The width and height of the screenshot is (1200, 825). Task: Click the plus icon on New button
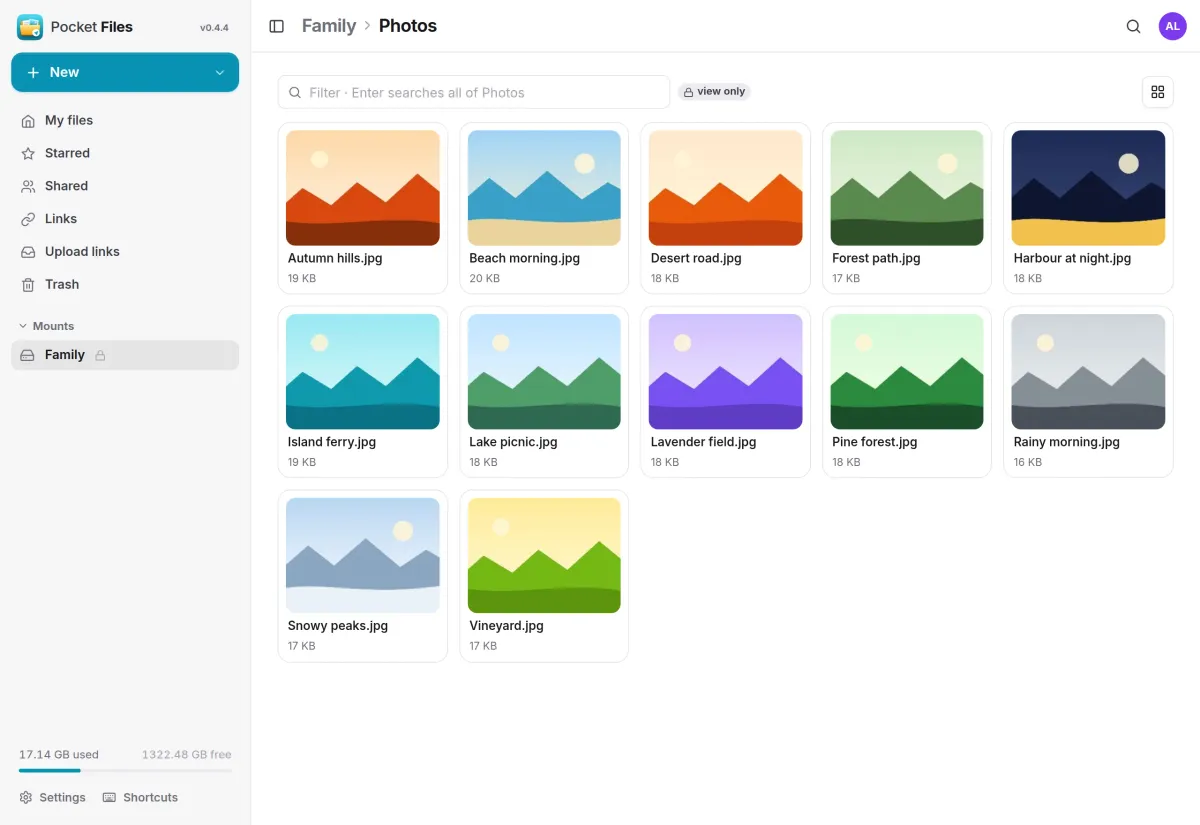[x=33, y=73]
